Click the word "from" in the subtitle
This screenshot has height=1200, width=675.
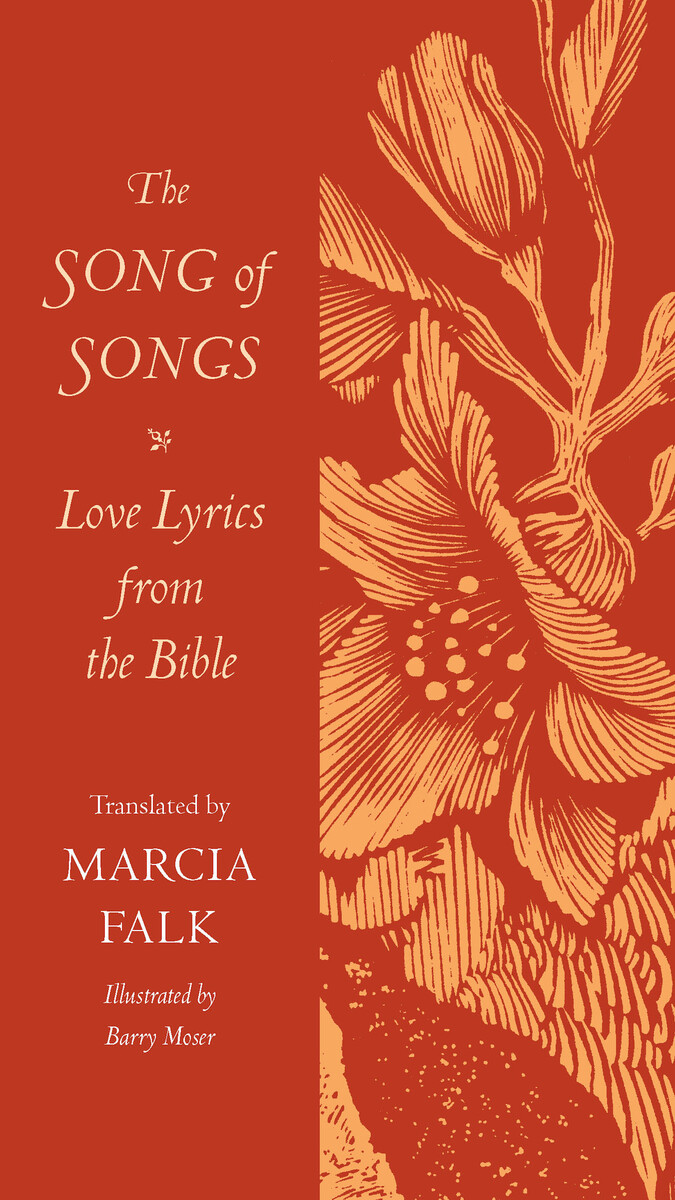tap(159, 588)
